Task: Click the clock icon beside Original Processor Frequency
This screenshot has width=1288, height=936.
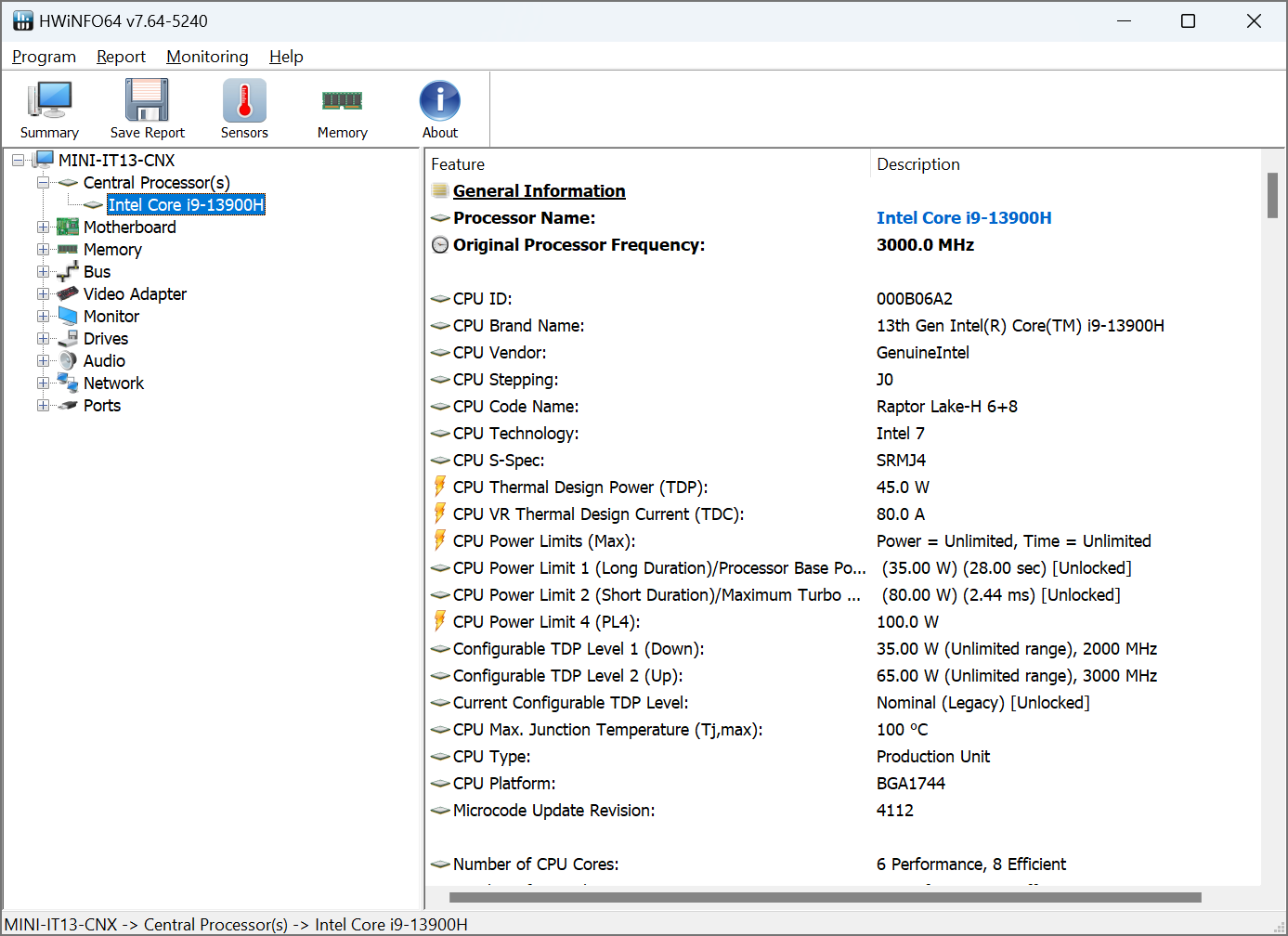Action: pos(440,245)
